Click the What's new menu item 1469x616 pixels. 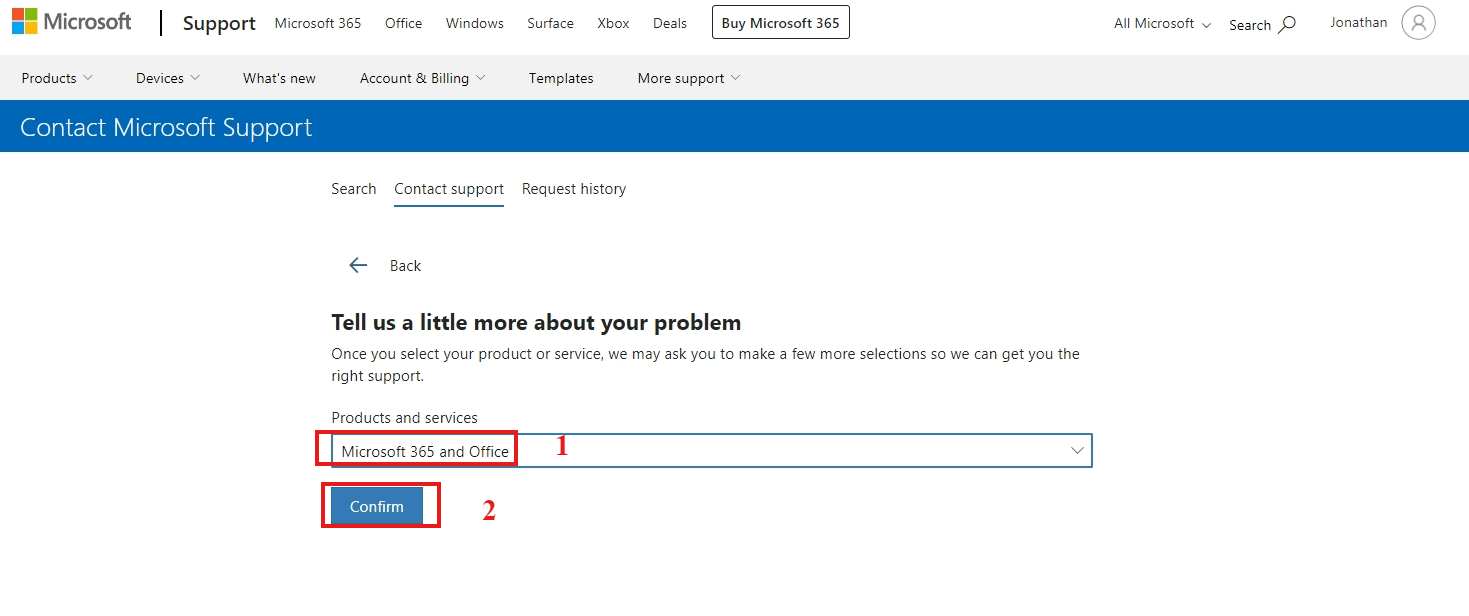pyautogui.click(x=278, y=77)
